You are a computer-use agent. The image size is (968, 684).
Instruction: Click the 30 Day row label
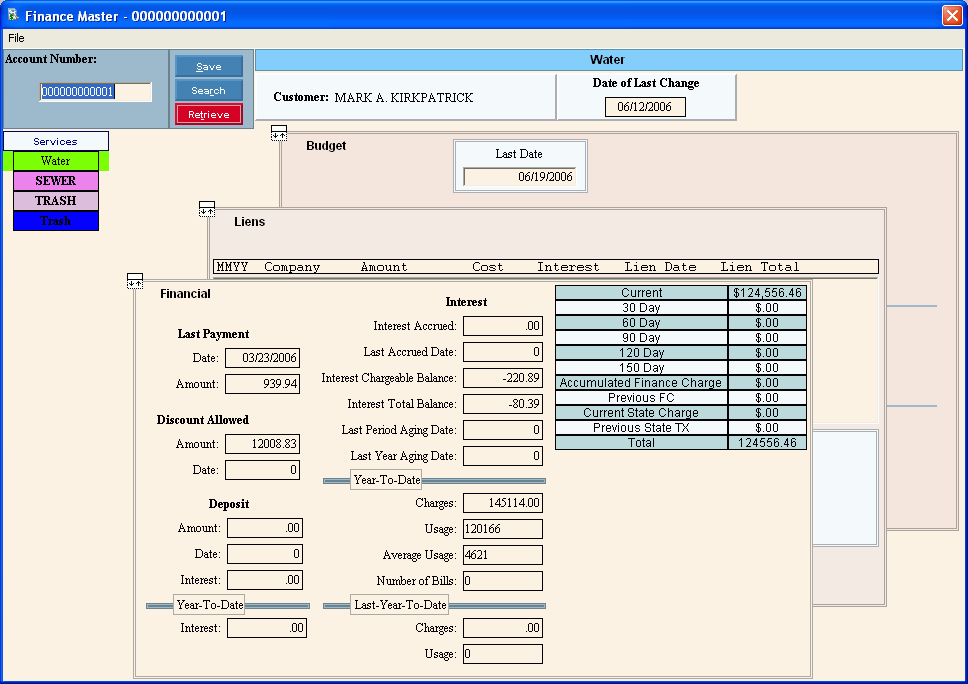click(x=641, y=307)
